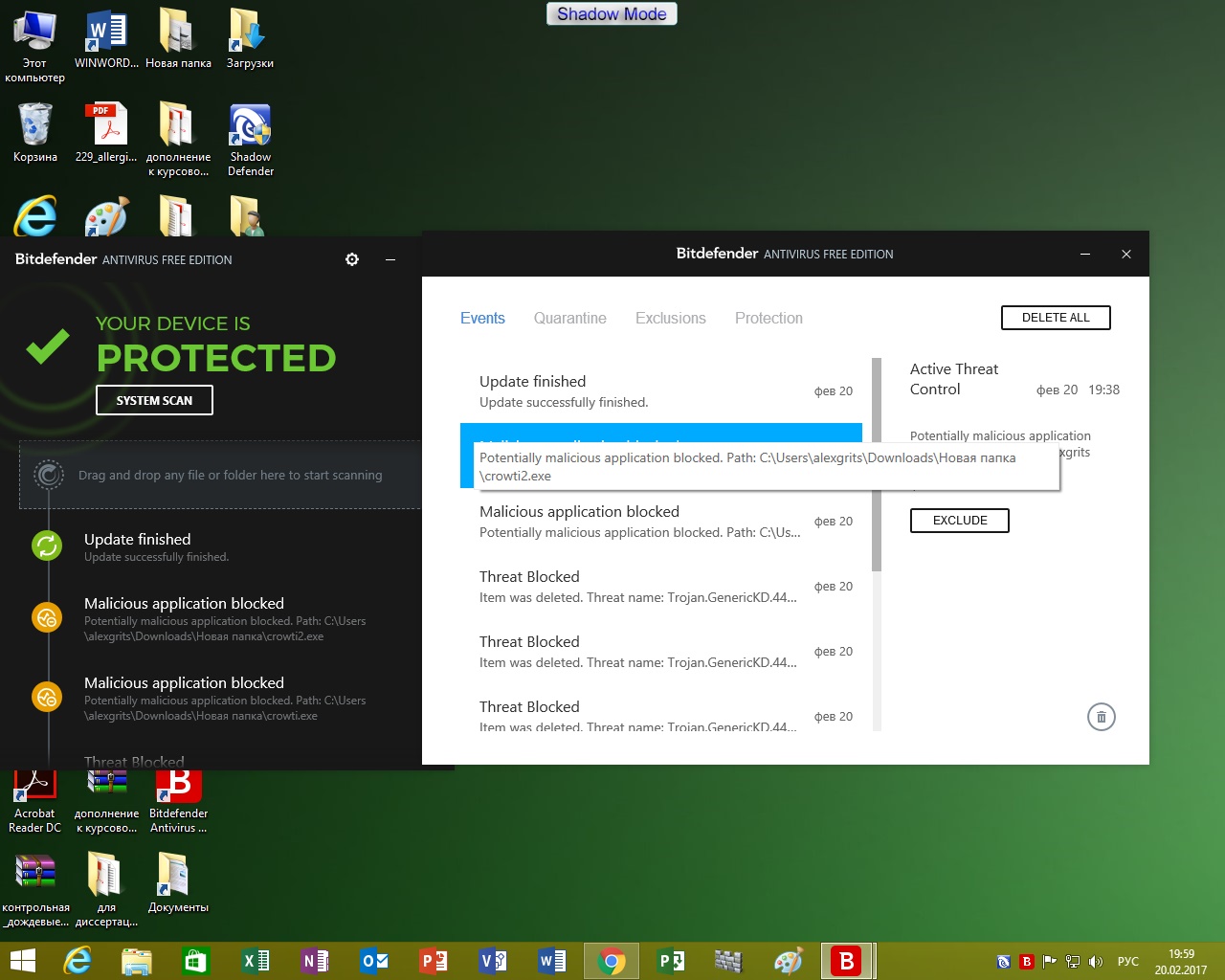Select the WINWORD desktop shortcut
The height and width of the screenshot is (980, 1225).
(106, 40)
